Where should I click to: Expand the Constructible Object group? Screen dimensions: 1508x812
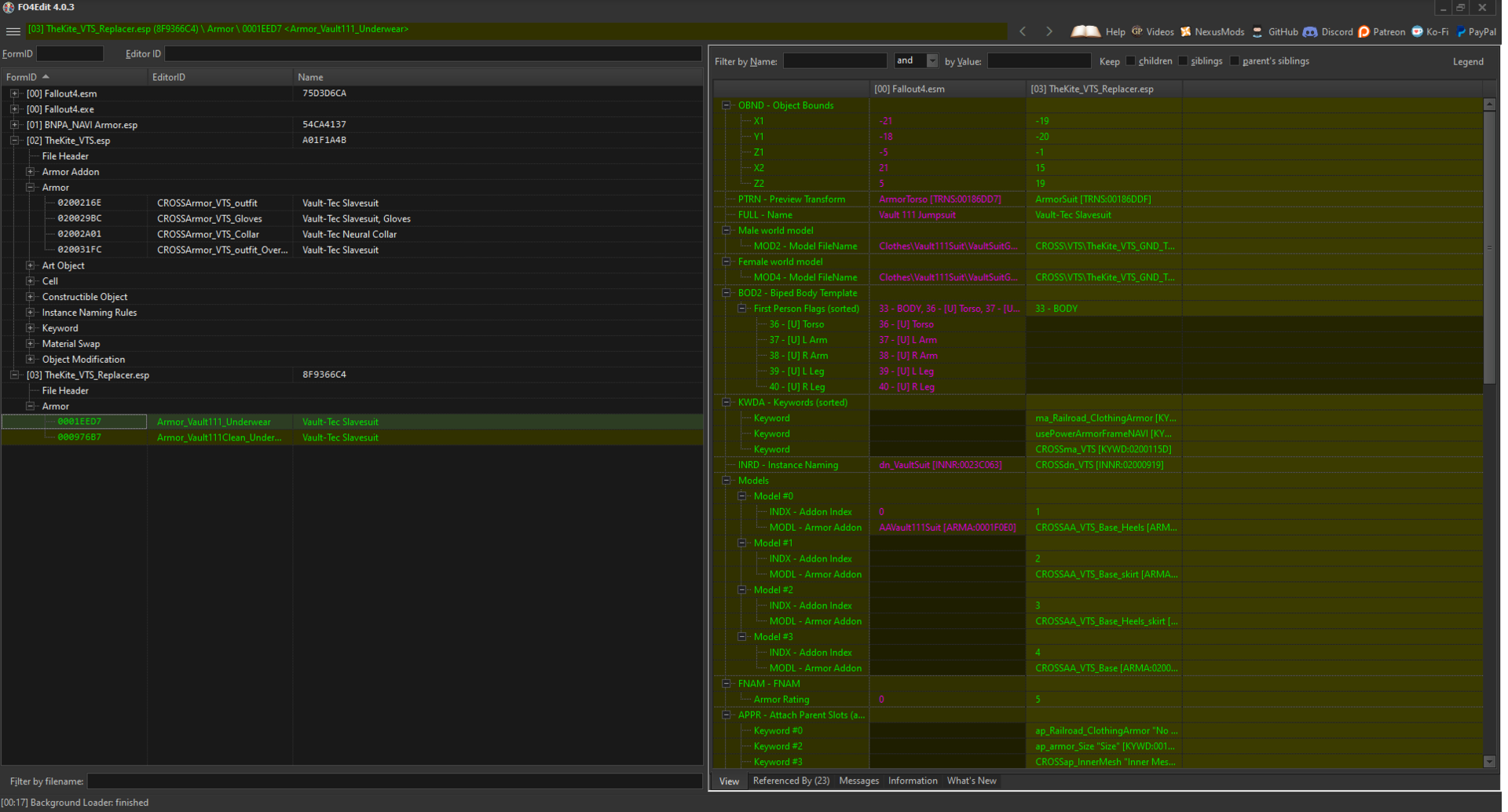click(x=30, y=297)
